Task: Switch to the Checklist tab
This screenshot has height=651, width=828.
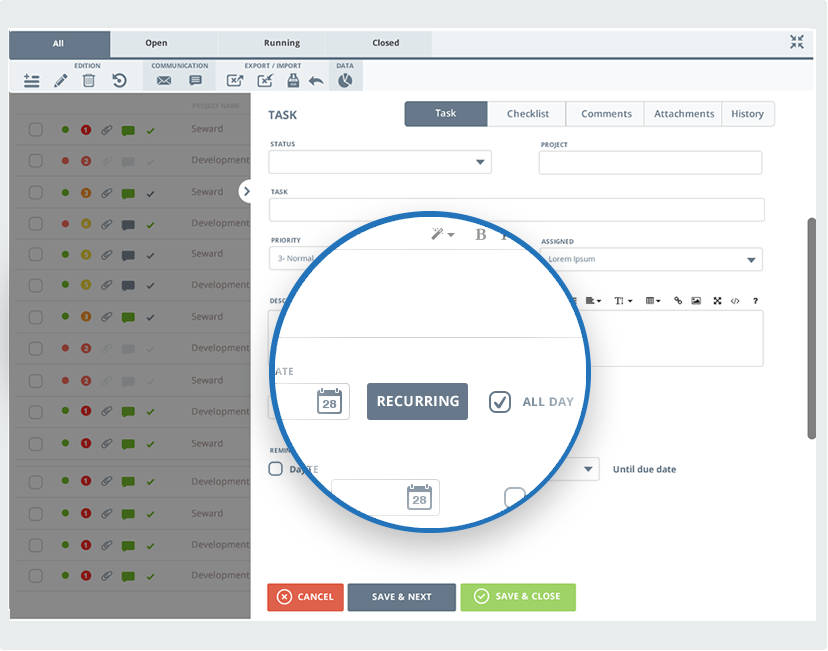Action: [x=527, y=114]
